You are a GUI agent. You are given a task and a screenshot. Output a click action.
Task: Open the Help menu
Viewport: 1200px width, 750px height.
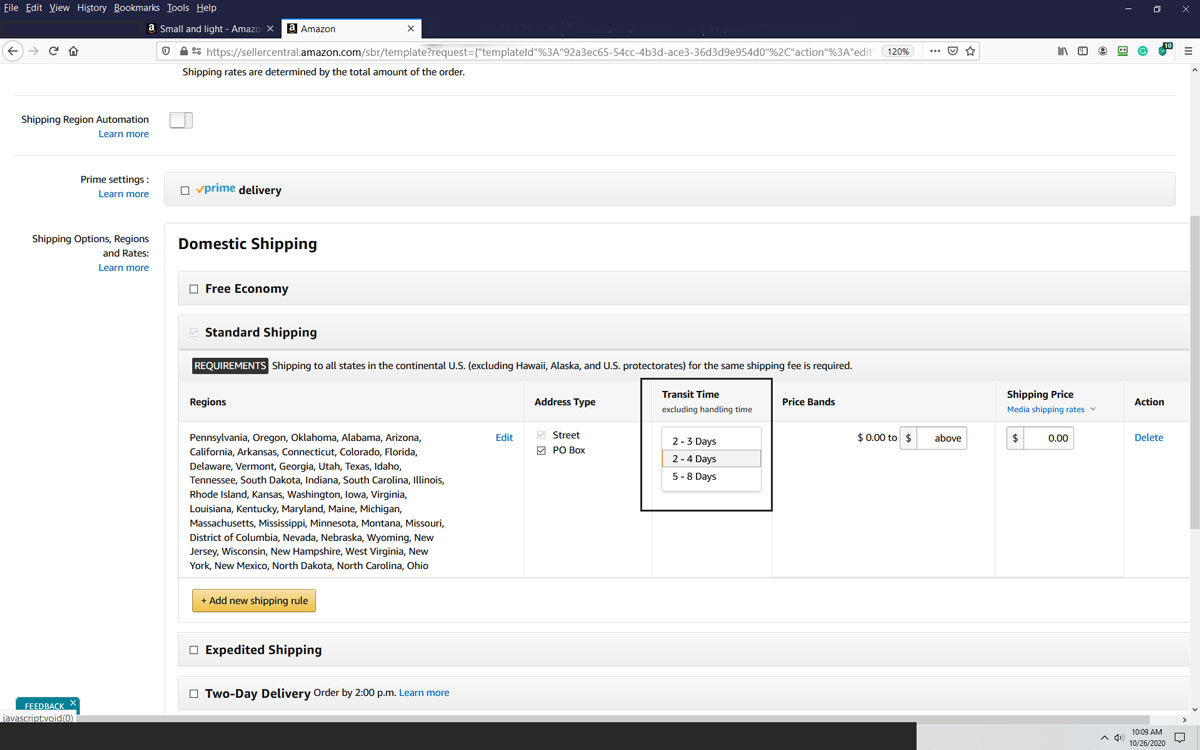pyautogui.click(x=206, y=7)
